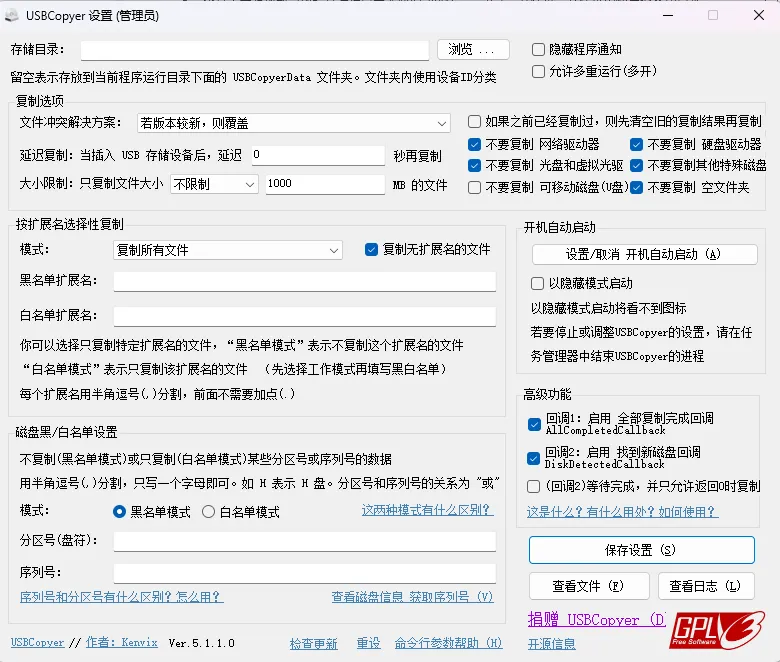Open 序列号和分区号有什么区别? 怎么用? link
The image size is (780, 662).
coord(121,597)
